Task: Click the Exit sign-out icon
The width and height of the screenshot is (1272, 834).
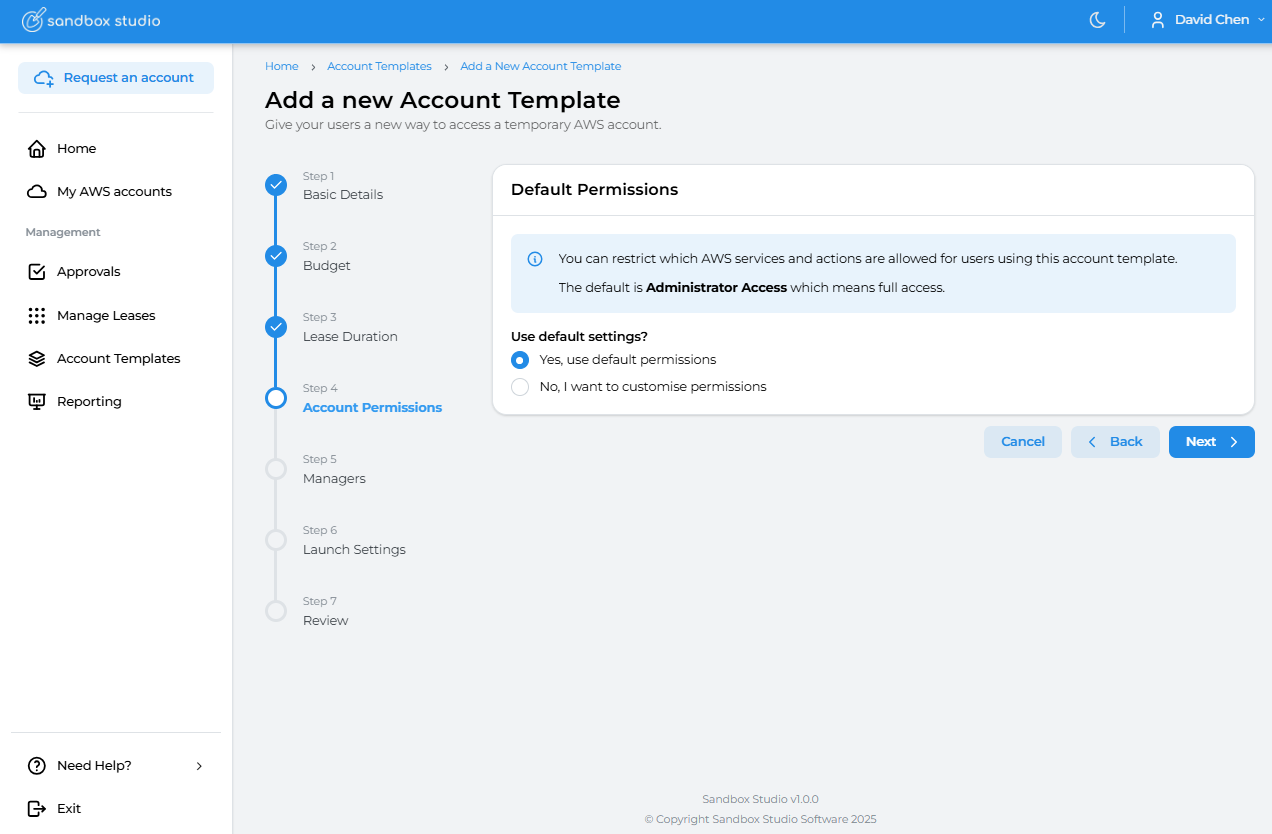Action: (37, 809)
